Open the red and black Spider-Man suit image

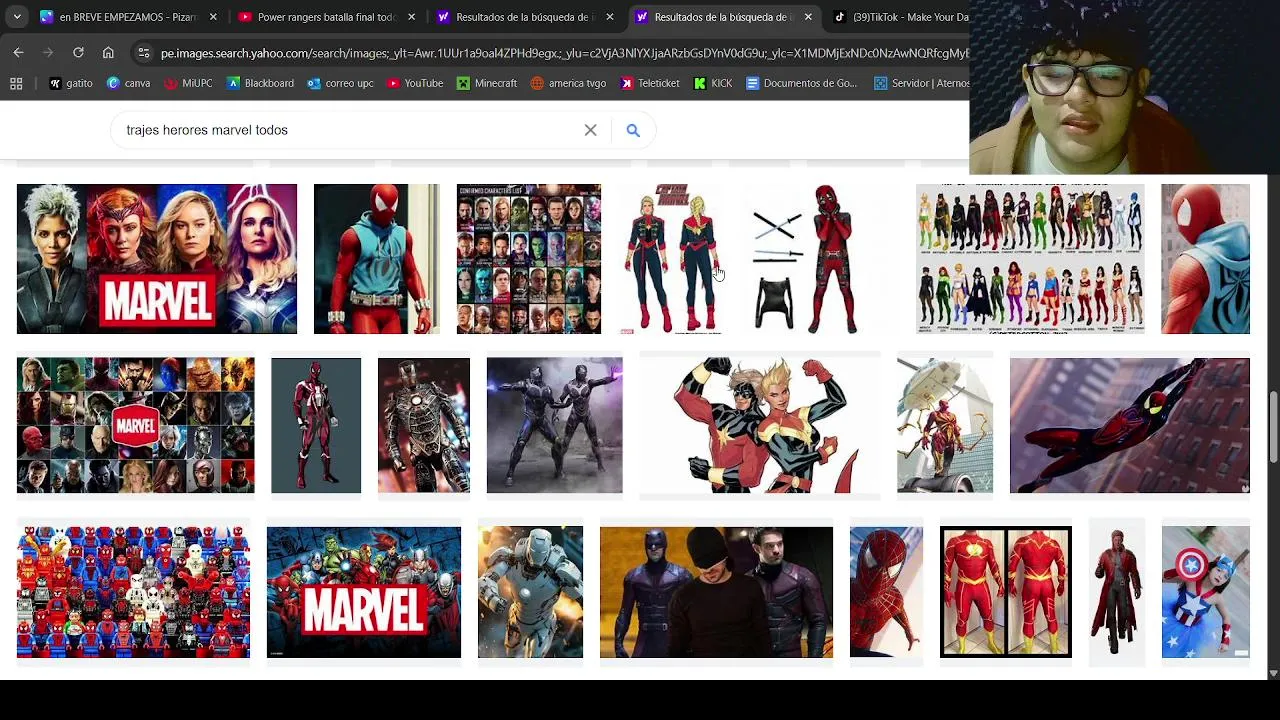(316, 426)
